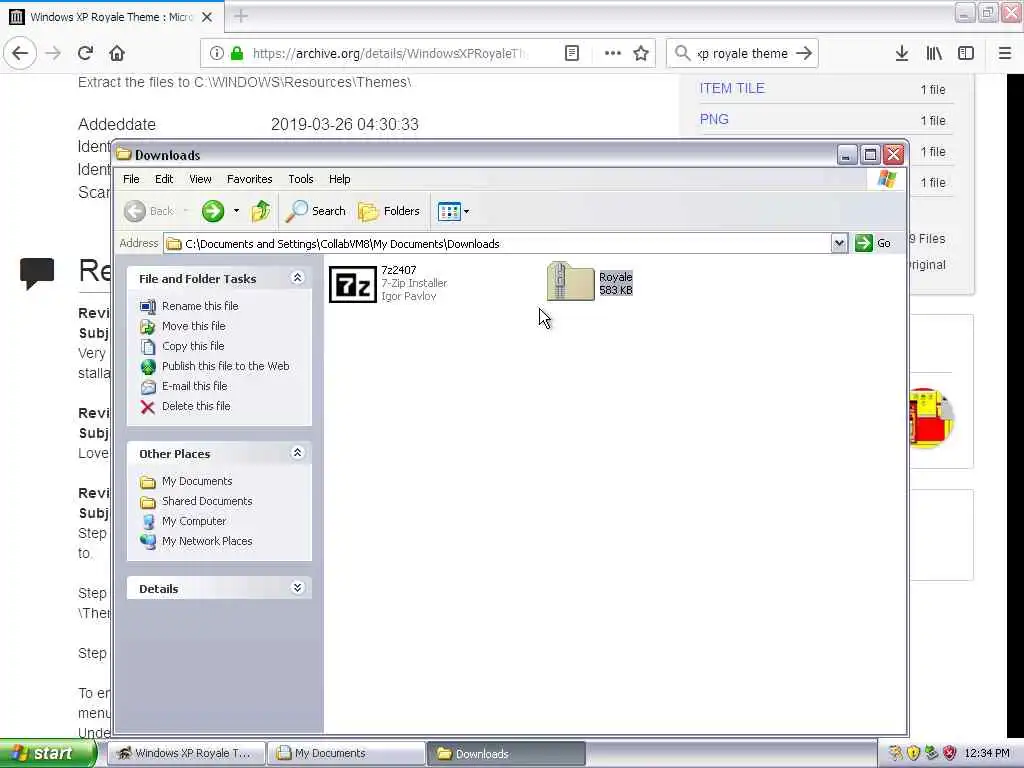
Task: Open the Firefox hamburger menu
Action: 1005,54
